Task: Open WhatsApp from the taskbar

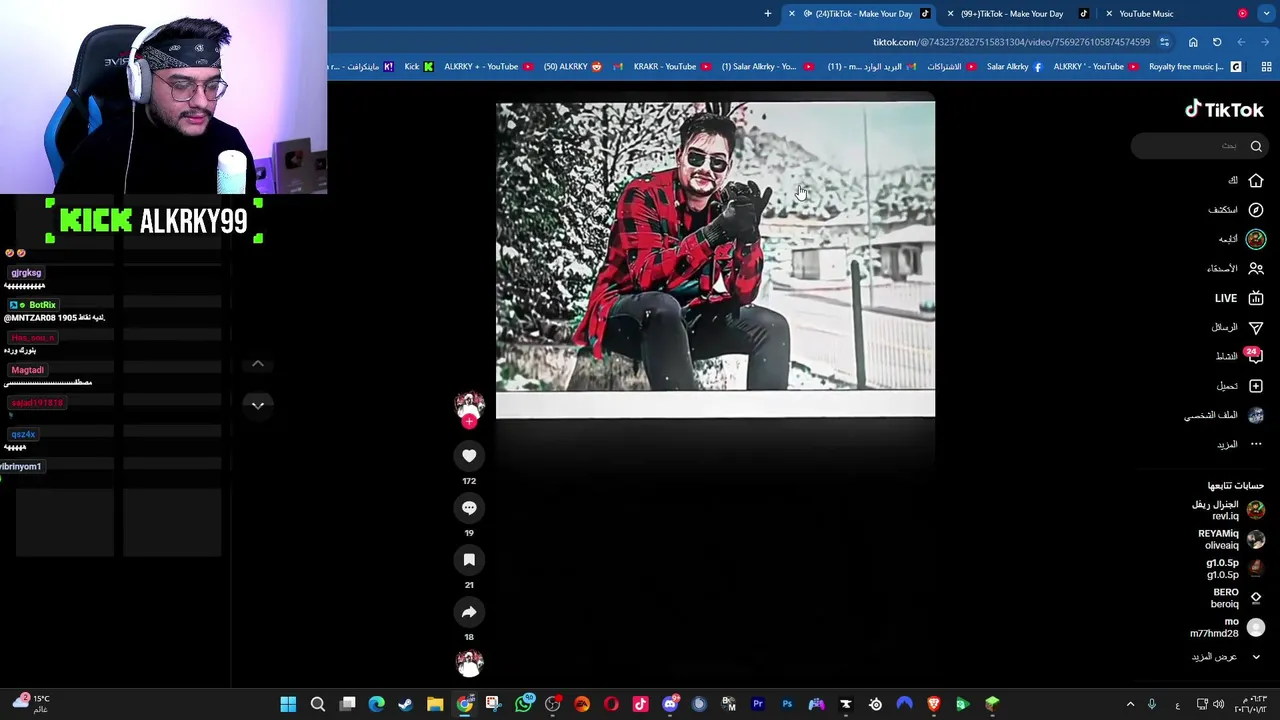Action: pos(523,704)
